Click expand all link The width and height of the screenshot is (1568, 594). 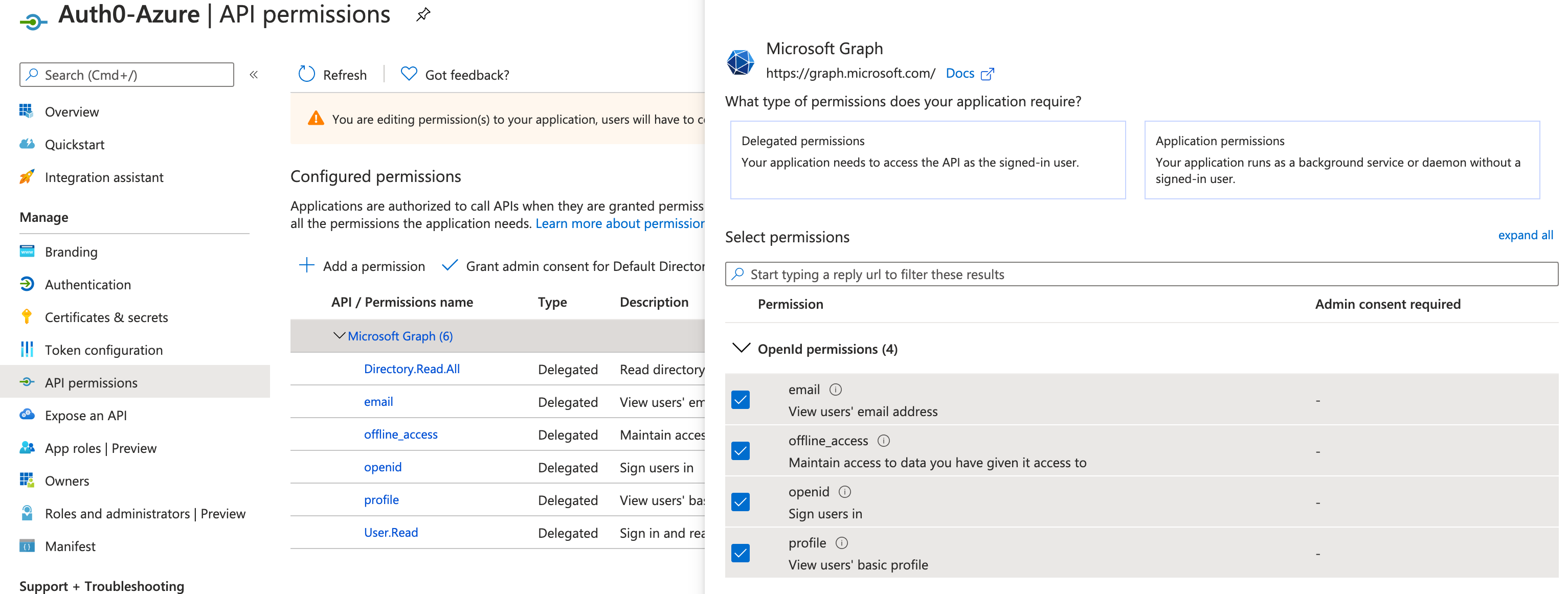coord(1526,235)
